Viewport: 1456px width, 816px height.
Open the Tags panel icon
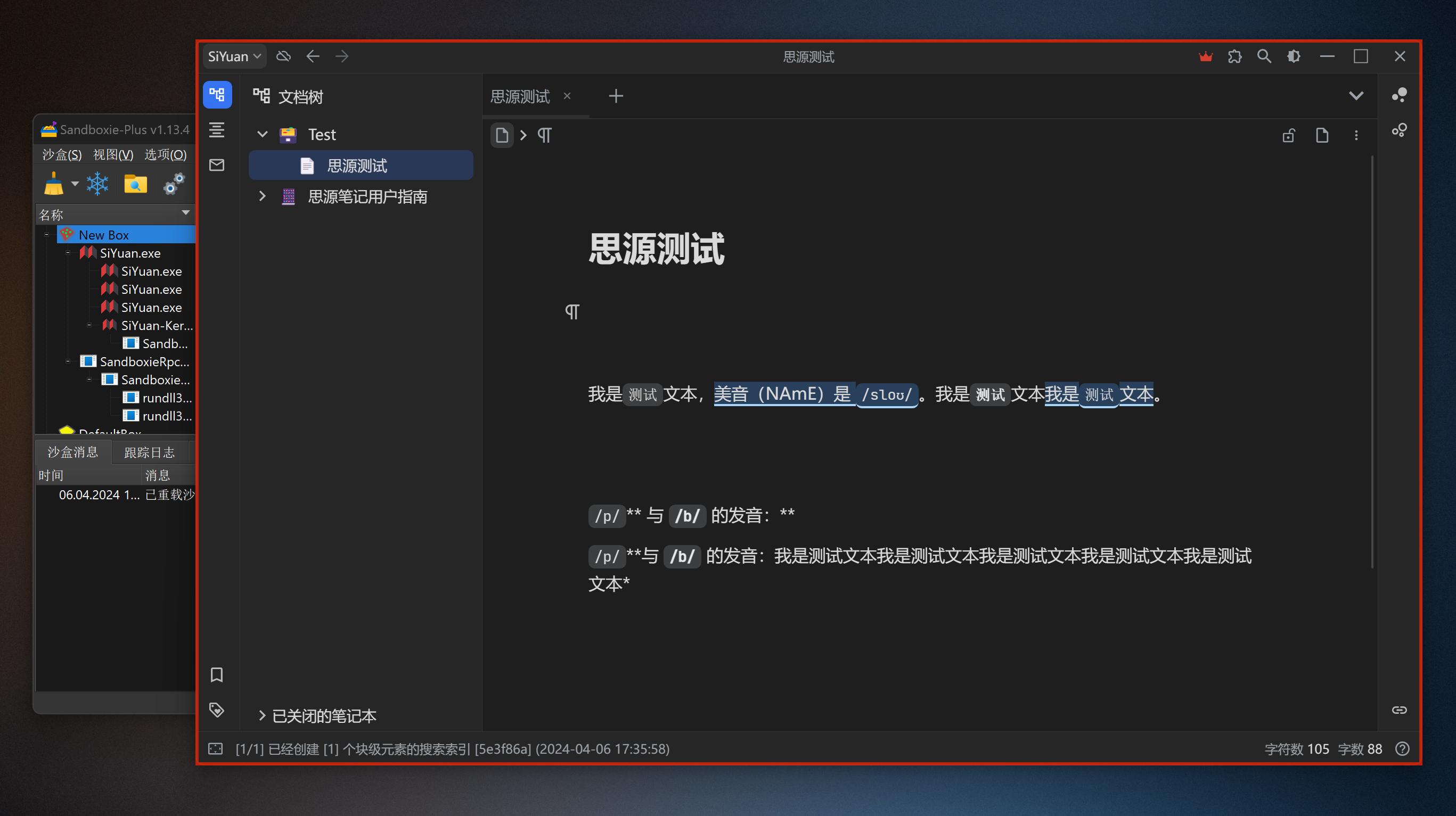click(216, 710)
